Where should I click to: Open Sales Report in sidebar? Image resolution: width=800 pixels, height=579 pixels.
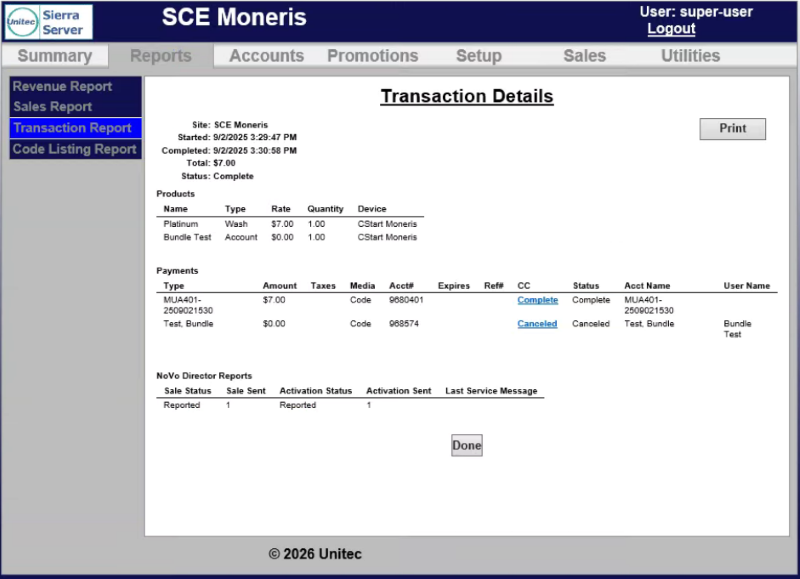(76, 107)
